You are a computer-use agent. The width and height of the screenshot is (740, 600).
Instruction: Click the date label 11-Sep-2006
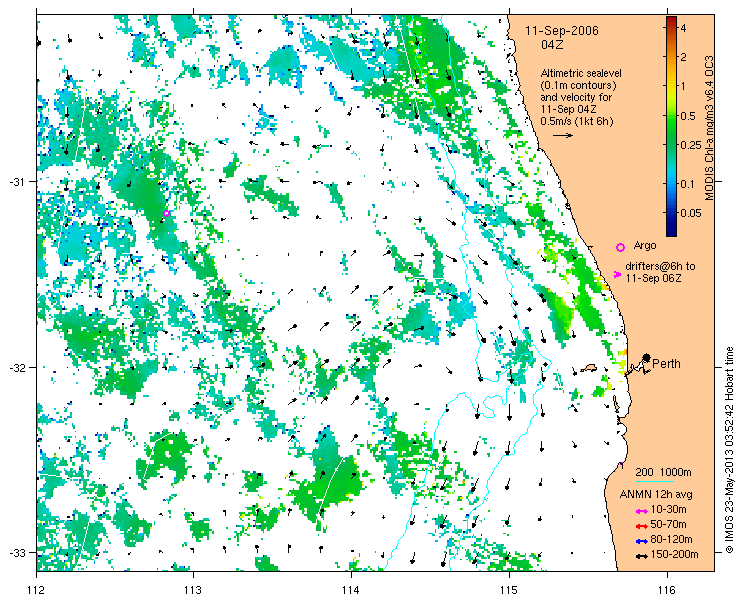pyautogui.click(x=562, y=31)
